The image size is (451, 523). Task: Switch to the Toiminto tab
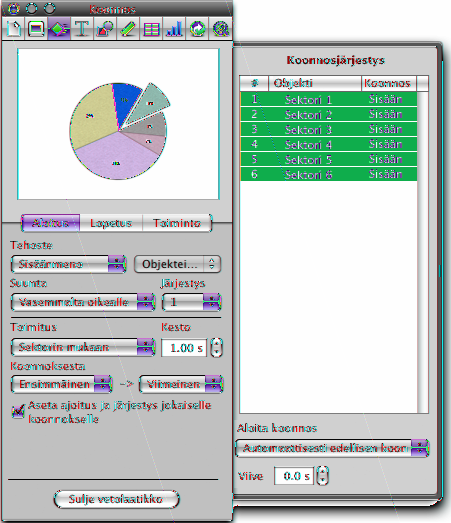coord(177,223)
